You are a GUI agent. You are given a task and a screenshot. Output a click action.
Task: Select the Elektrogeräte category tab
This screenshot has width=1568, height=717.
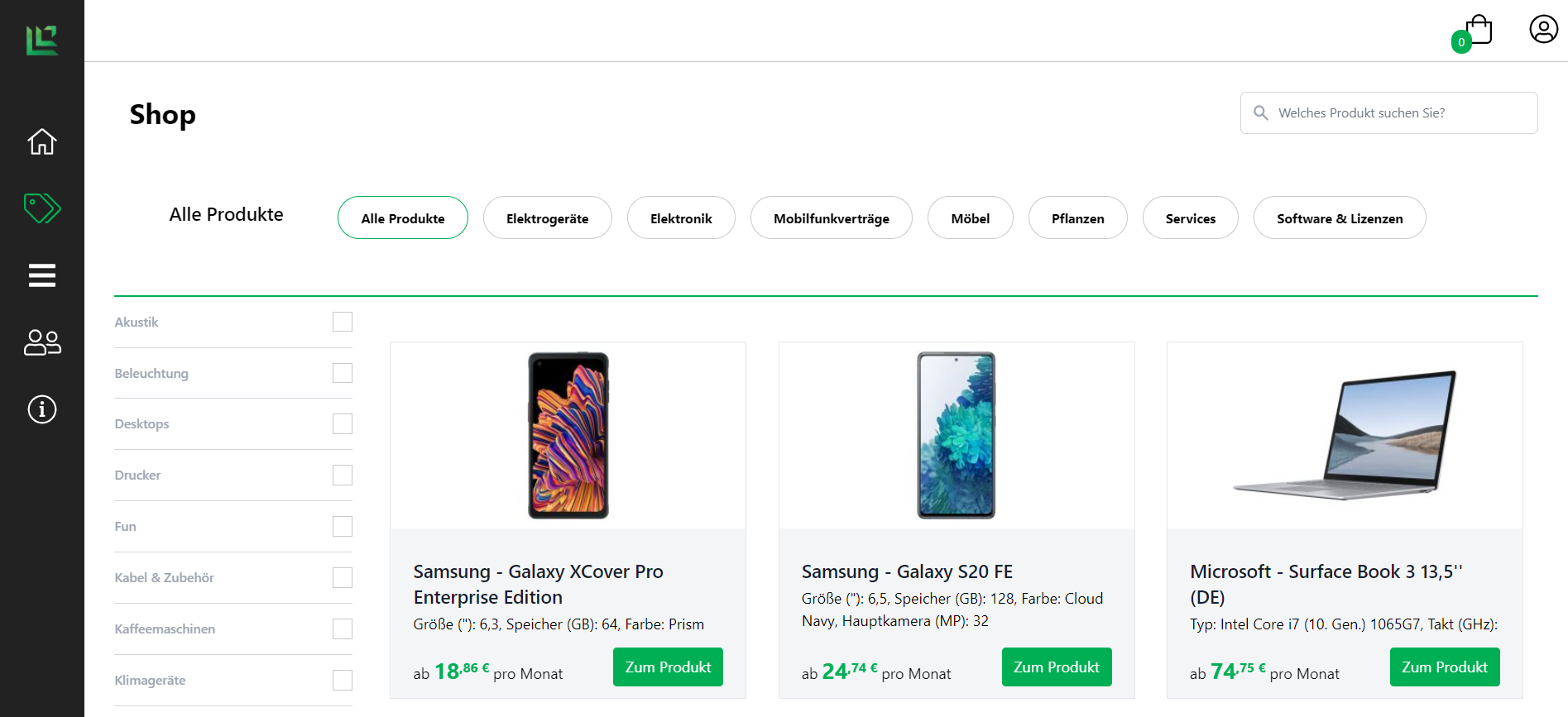point(547,218)
